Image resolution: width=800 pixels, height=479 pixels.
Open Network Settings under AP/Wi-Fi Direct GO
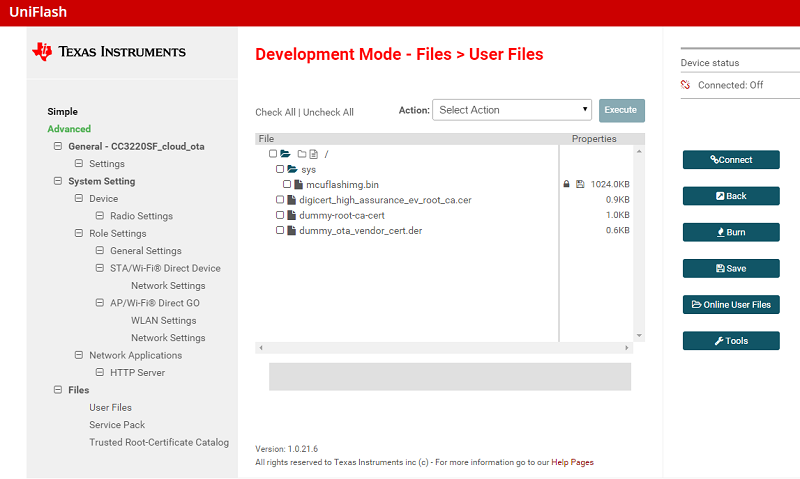point(168,338)
